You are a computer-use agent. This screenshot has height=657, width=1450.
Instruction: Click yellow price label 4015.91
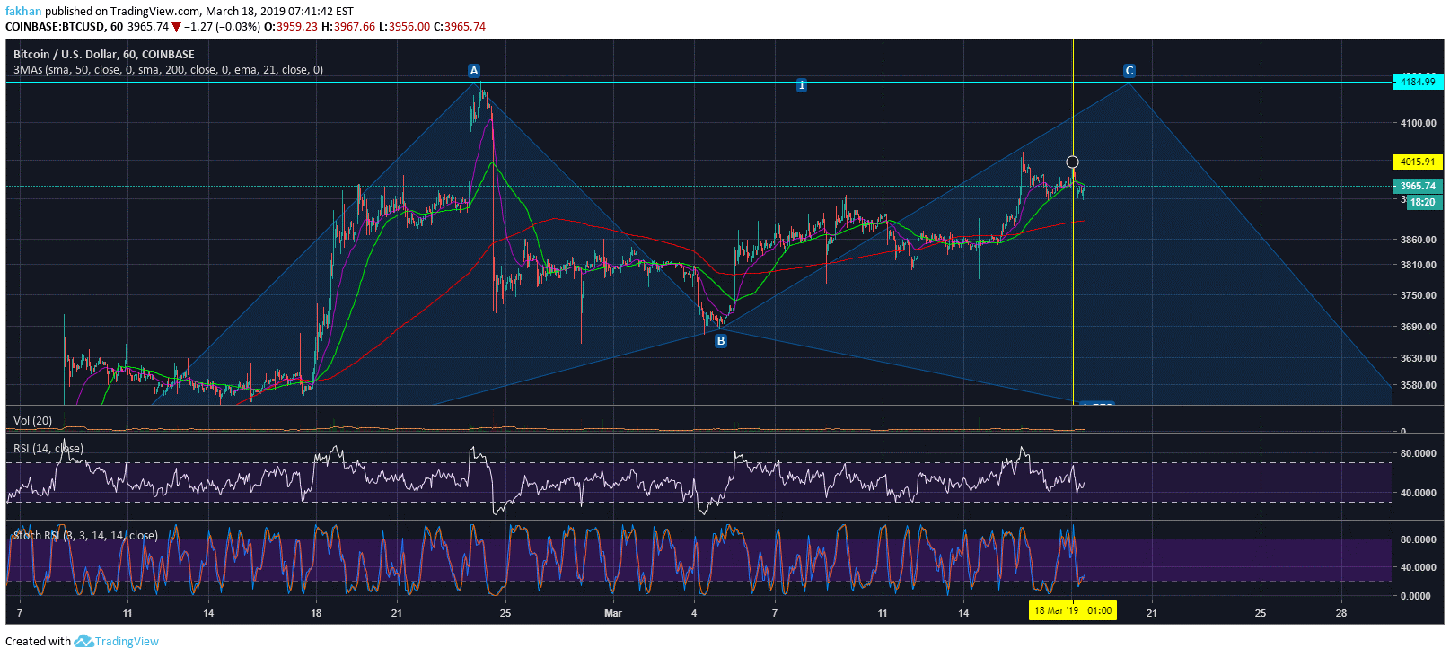click(x=1417, y=160)
